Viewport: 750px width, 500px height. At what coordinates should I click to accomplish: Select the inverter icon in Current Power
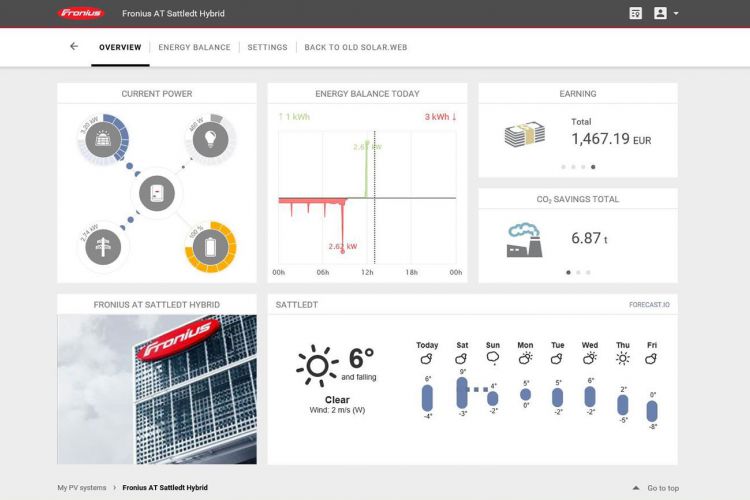coord(156,193)
